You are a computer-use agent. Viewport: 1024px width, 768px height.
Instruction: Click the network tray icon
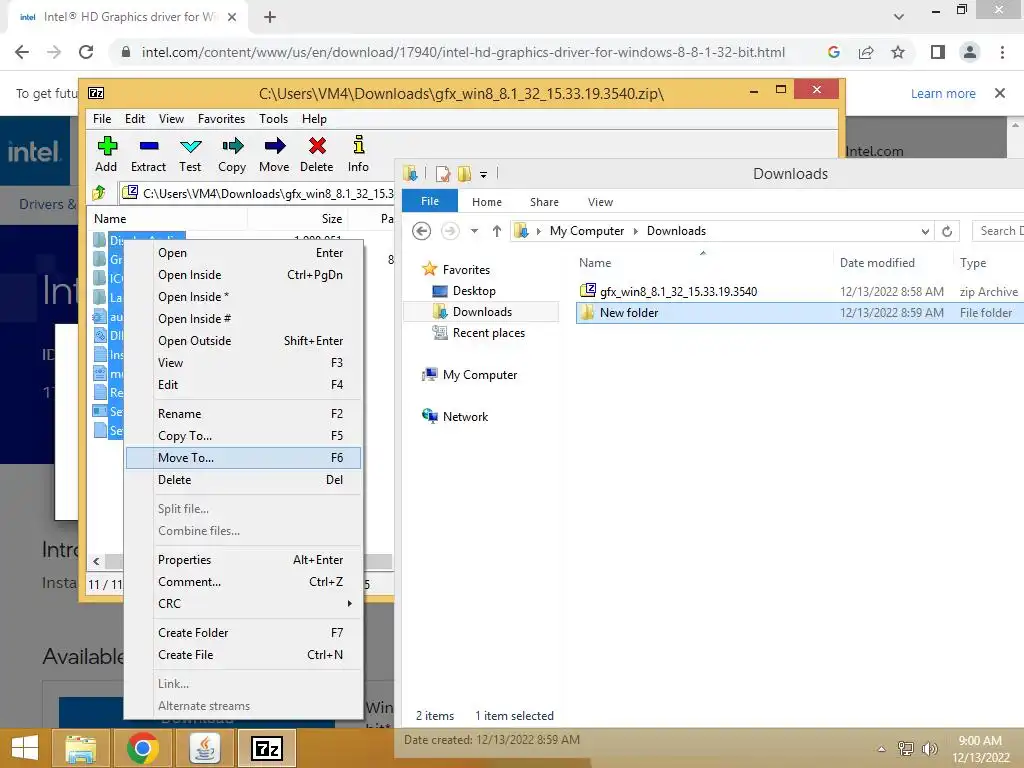[x=906, y=748]
